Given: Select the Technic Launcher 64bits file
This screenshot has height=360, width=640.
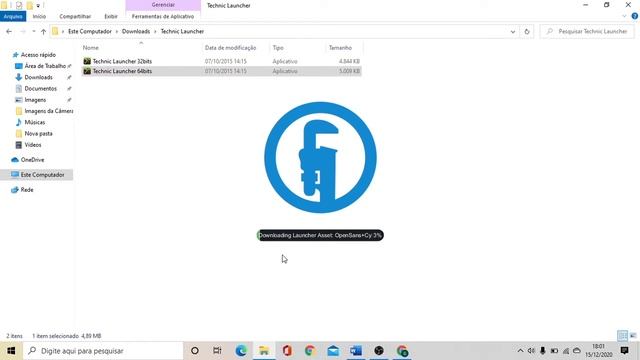Looking at the screenshot, I should click(x=221, y=71).
